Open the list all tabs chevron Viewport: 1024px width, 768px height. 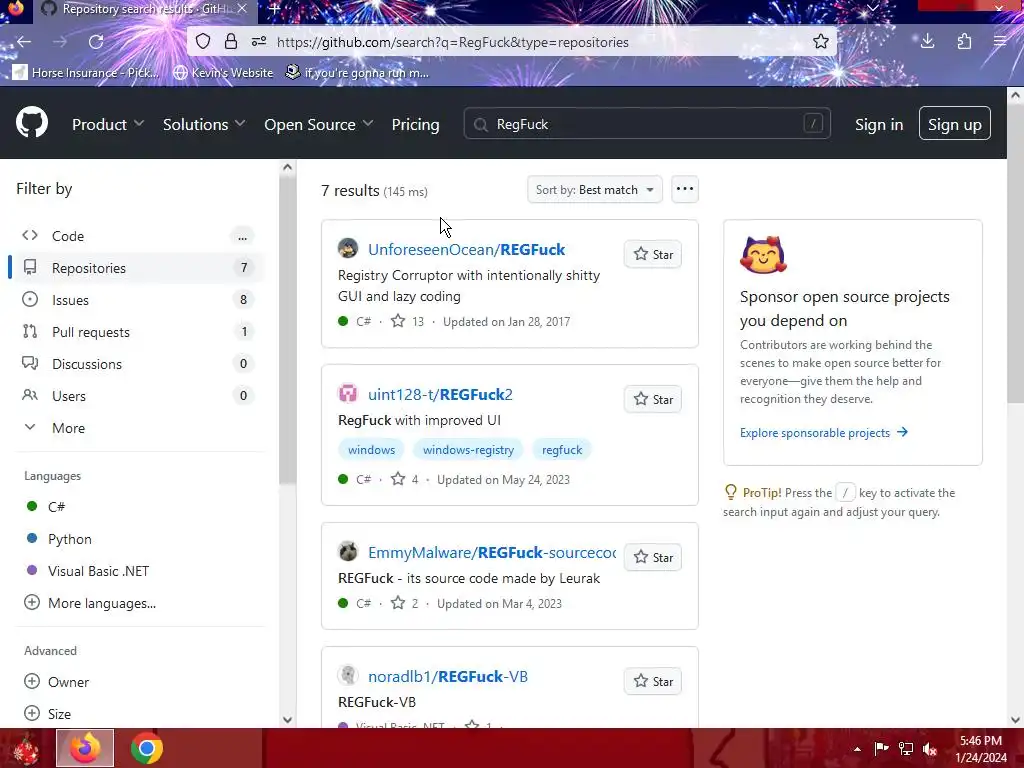coord(872,8)
